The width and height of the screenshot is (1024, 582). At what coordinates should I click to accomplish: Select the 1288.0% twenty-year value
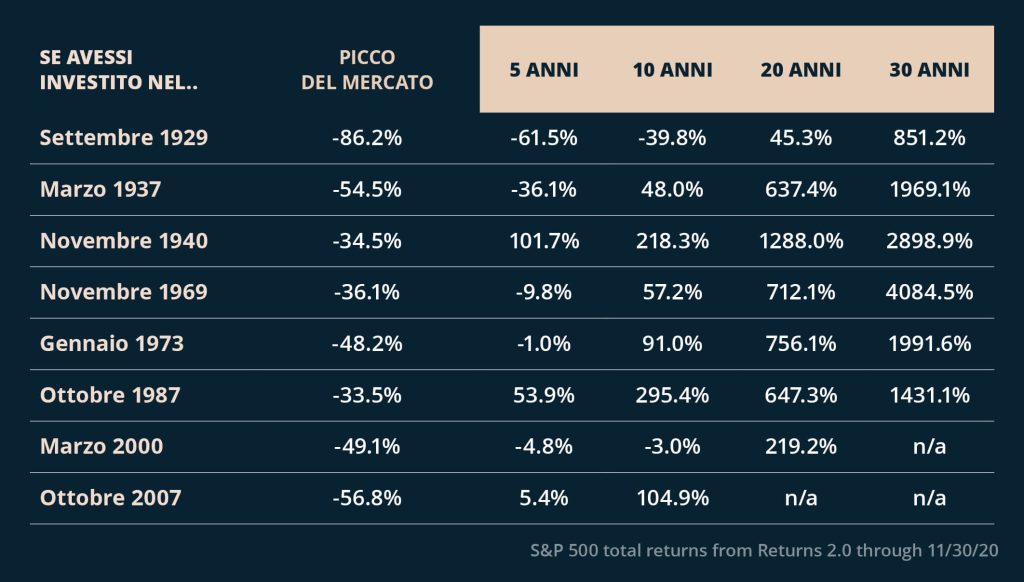[x=801, y=240]
